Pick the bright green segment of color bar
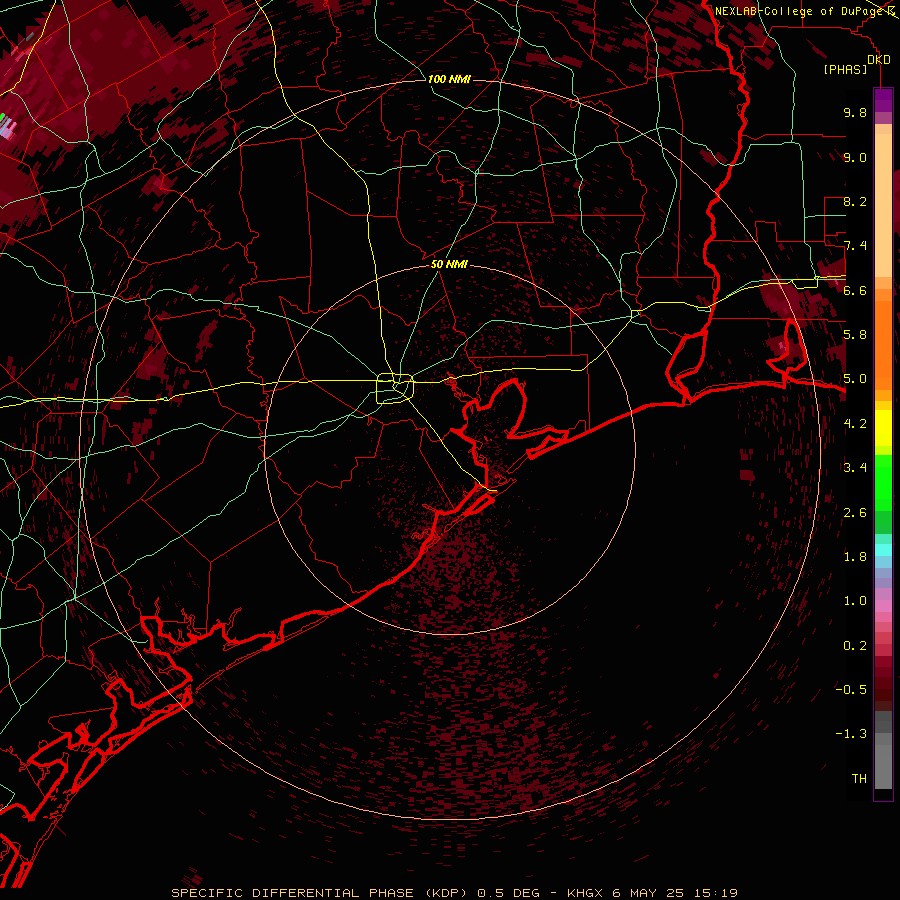The height and width of the screenshot is (900, 900). coord(883,483)
